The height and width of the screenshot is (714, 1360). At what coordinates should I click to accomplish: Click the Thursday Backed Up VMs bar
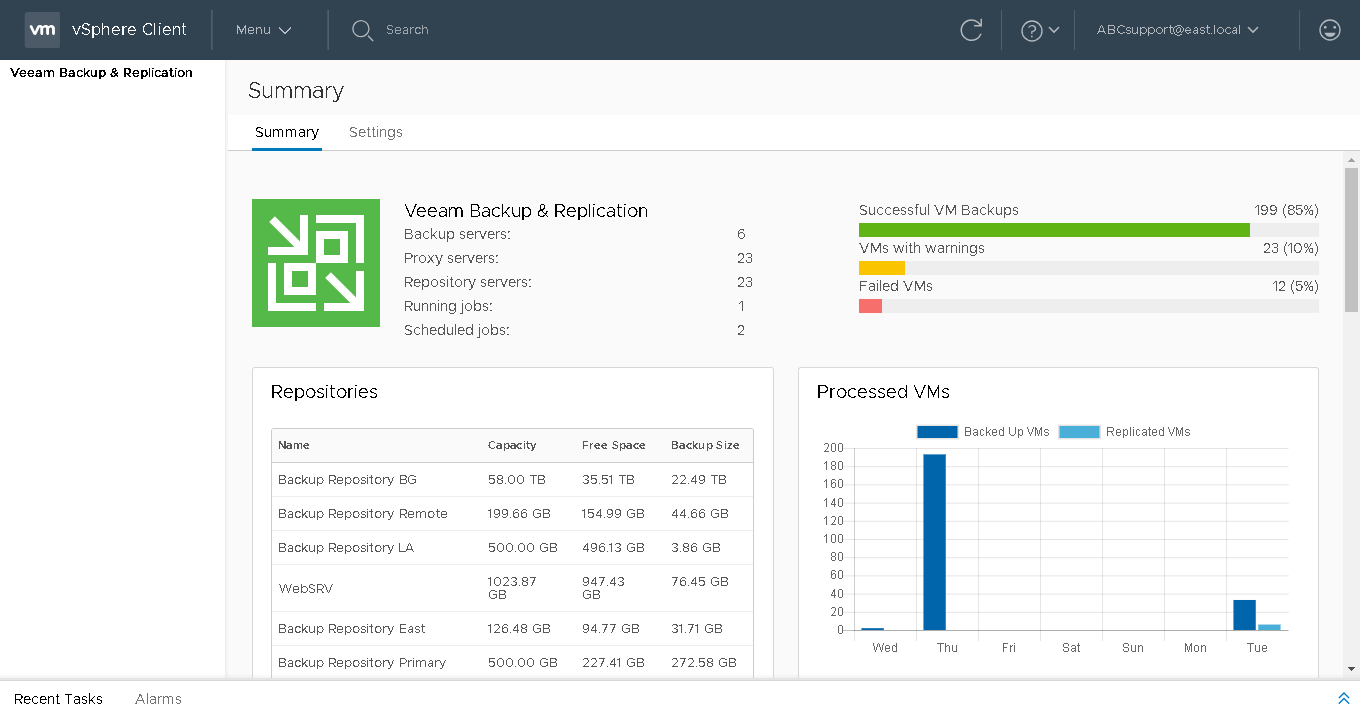click(x=934, y=542)
